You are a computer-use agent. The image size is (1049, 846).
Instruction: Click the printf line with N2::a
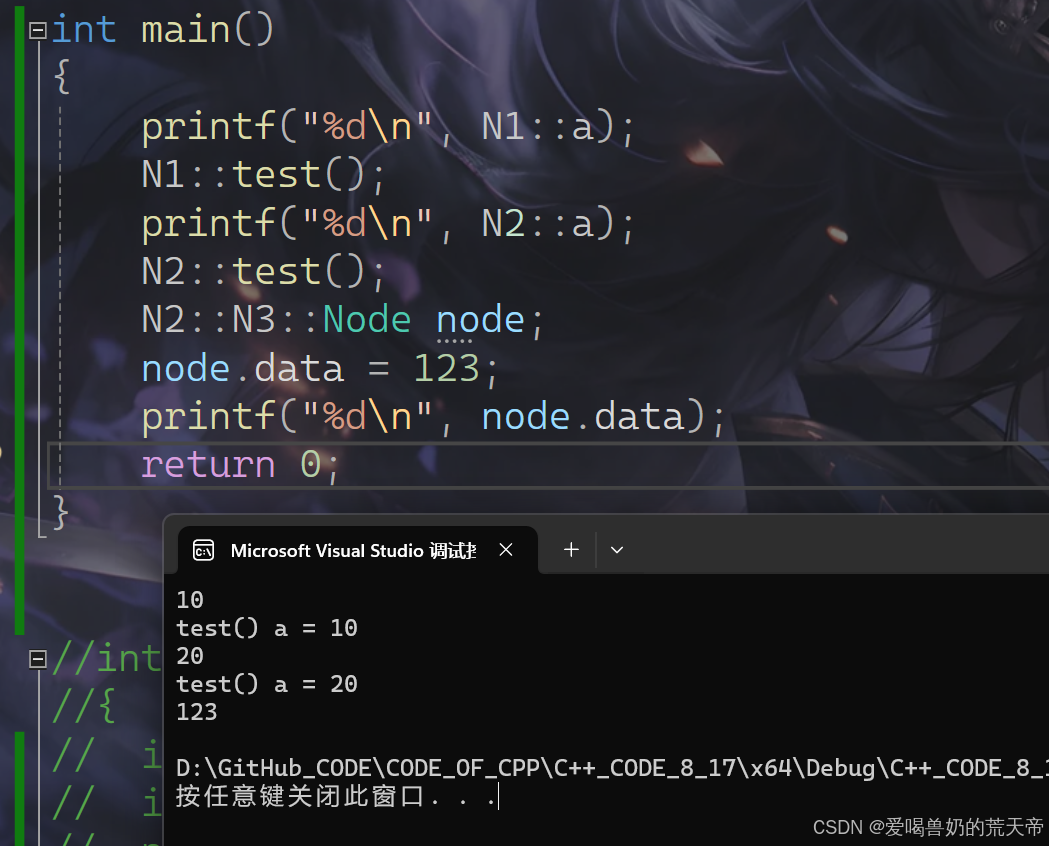point(388,223)
